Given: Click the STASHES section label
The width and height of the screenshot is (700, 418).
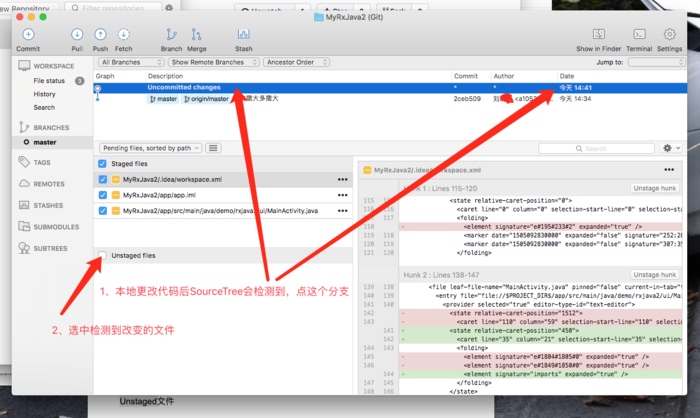Looking at the screenshot, I should coord(48,205).
